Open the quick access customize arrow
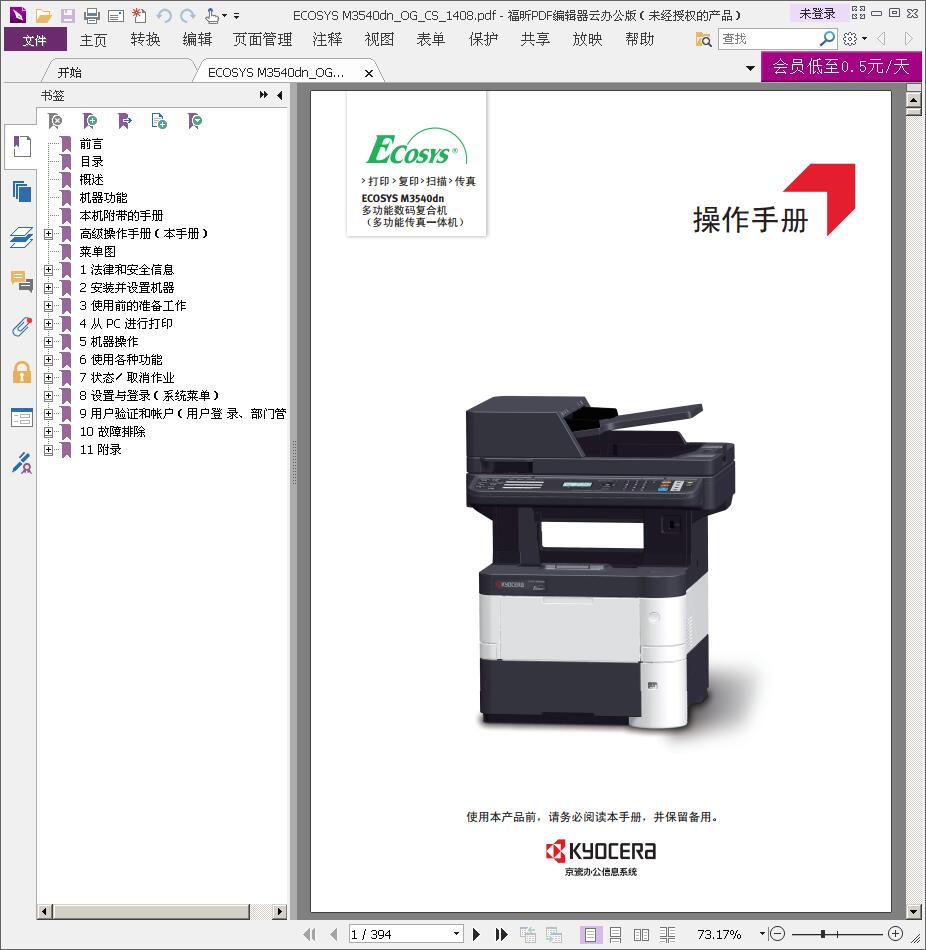 pyautogui.click(x=236, y=16)
